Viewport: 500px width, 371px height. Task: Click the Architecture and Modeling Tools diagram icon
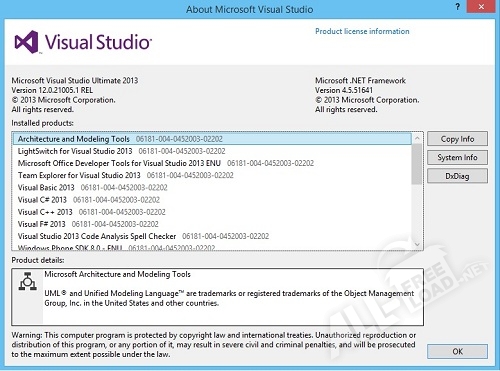28,281
